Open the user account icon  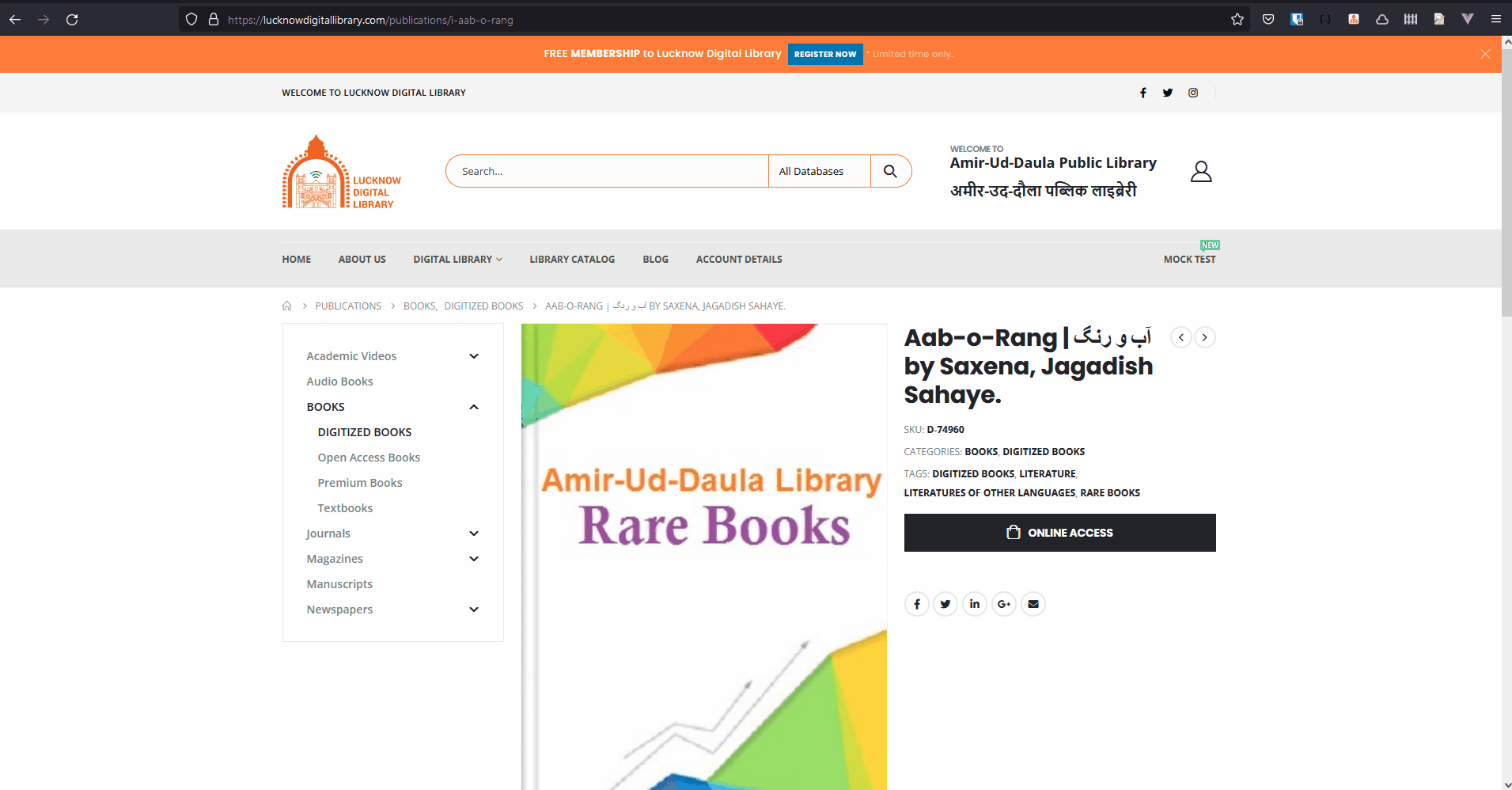1201,171
